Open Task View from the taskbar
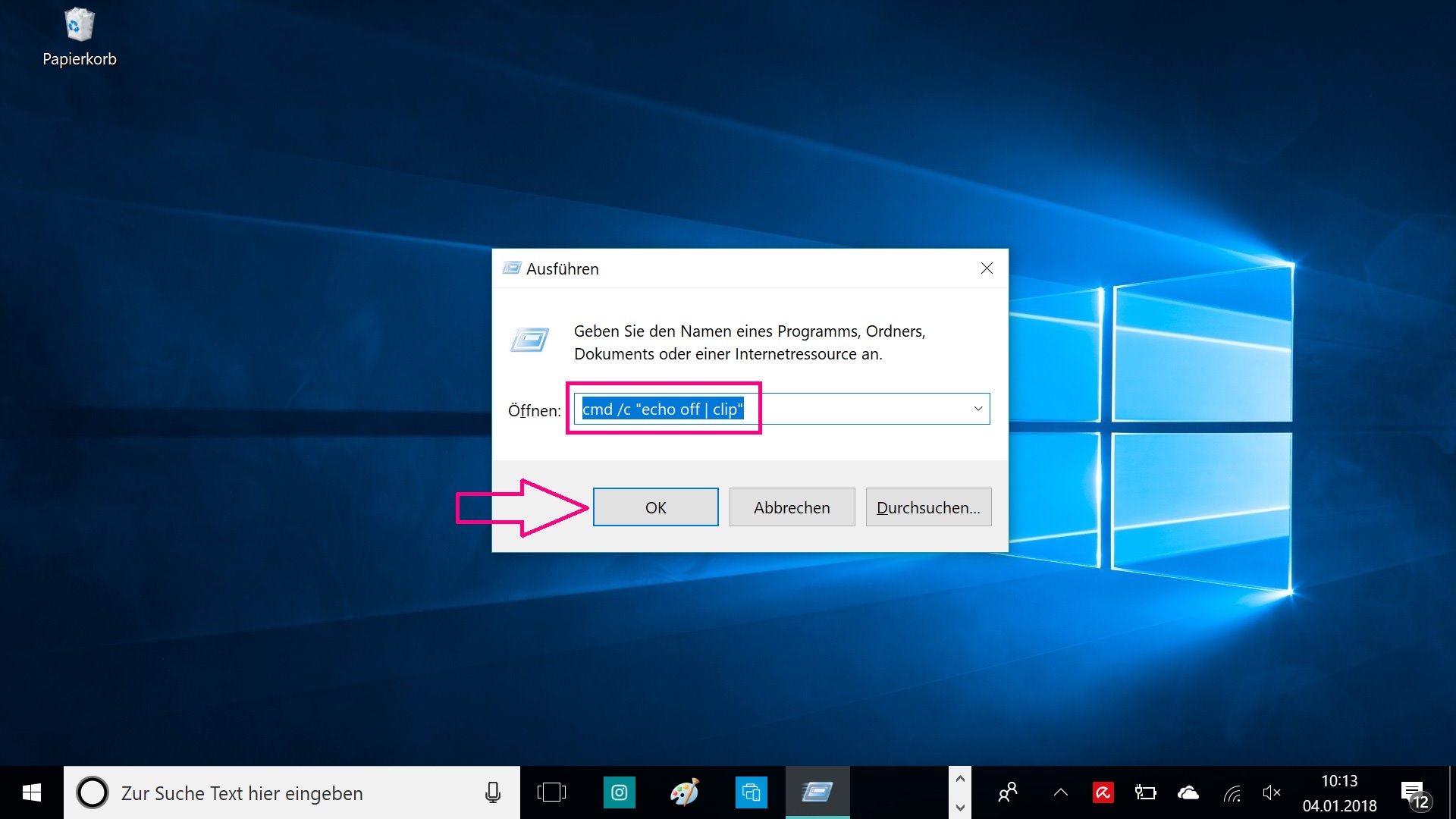 (x=551, y=793)
